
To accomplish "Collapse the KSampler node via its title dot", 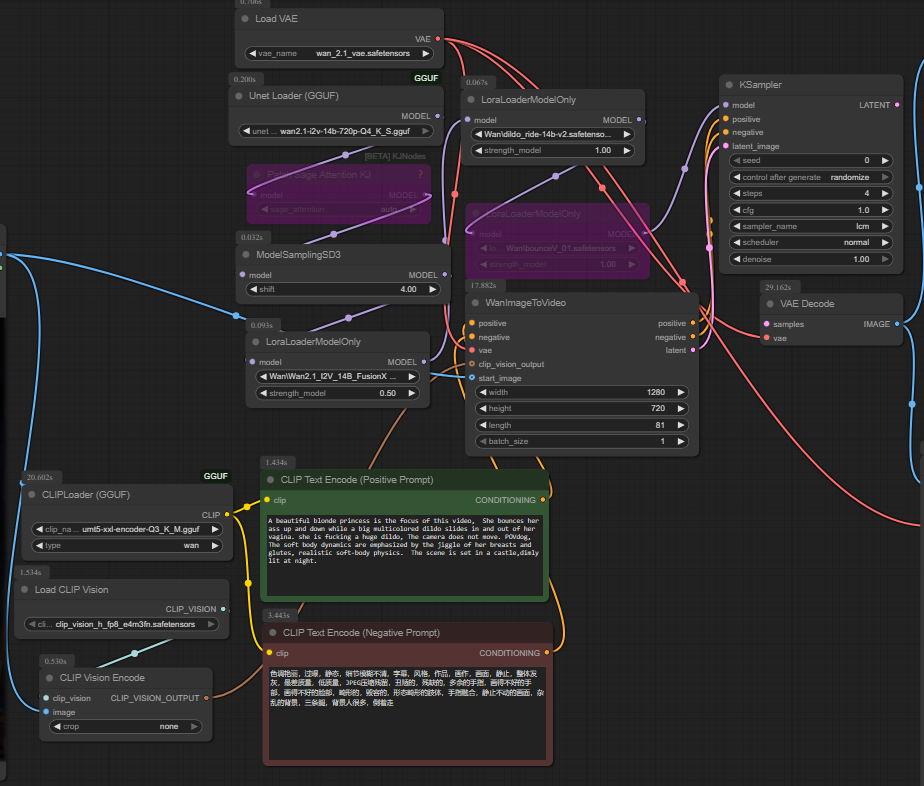I will click(x=727, y=85).
